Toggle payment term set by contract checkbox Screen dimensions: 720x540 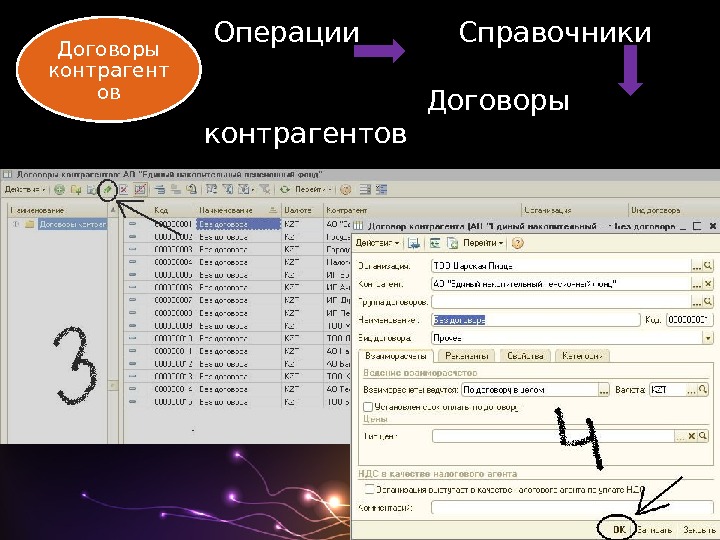pos(368,407)
